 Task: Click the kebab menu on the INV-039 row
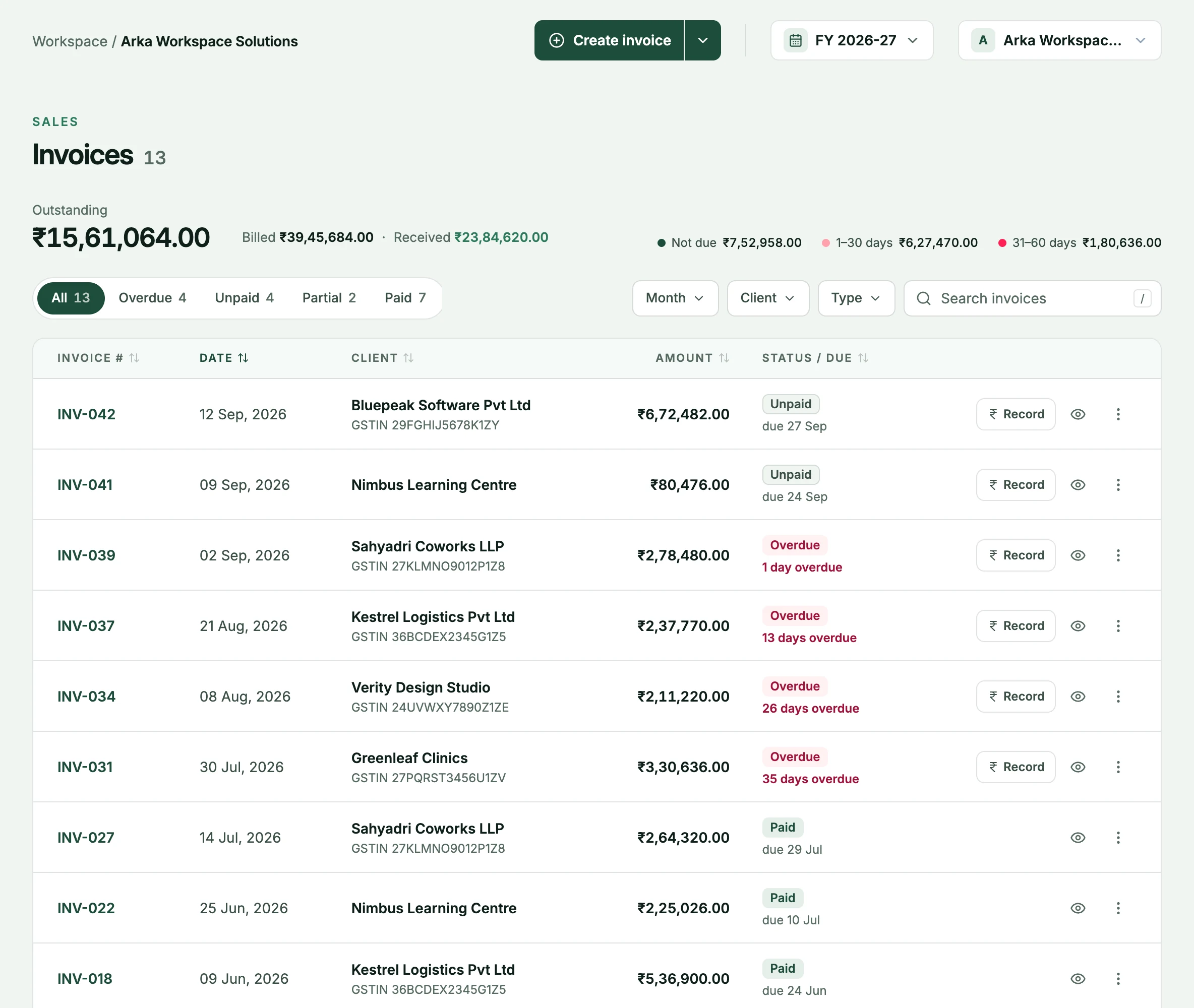[x=1118, y=555]
